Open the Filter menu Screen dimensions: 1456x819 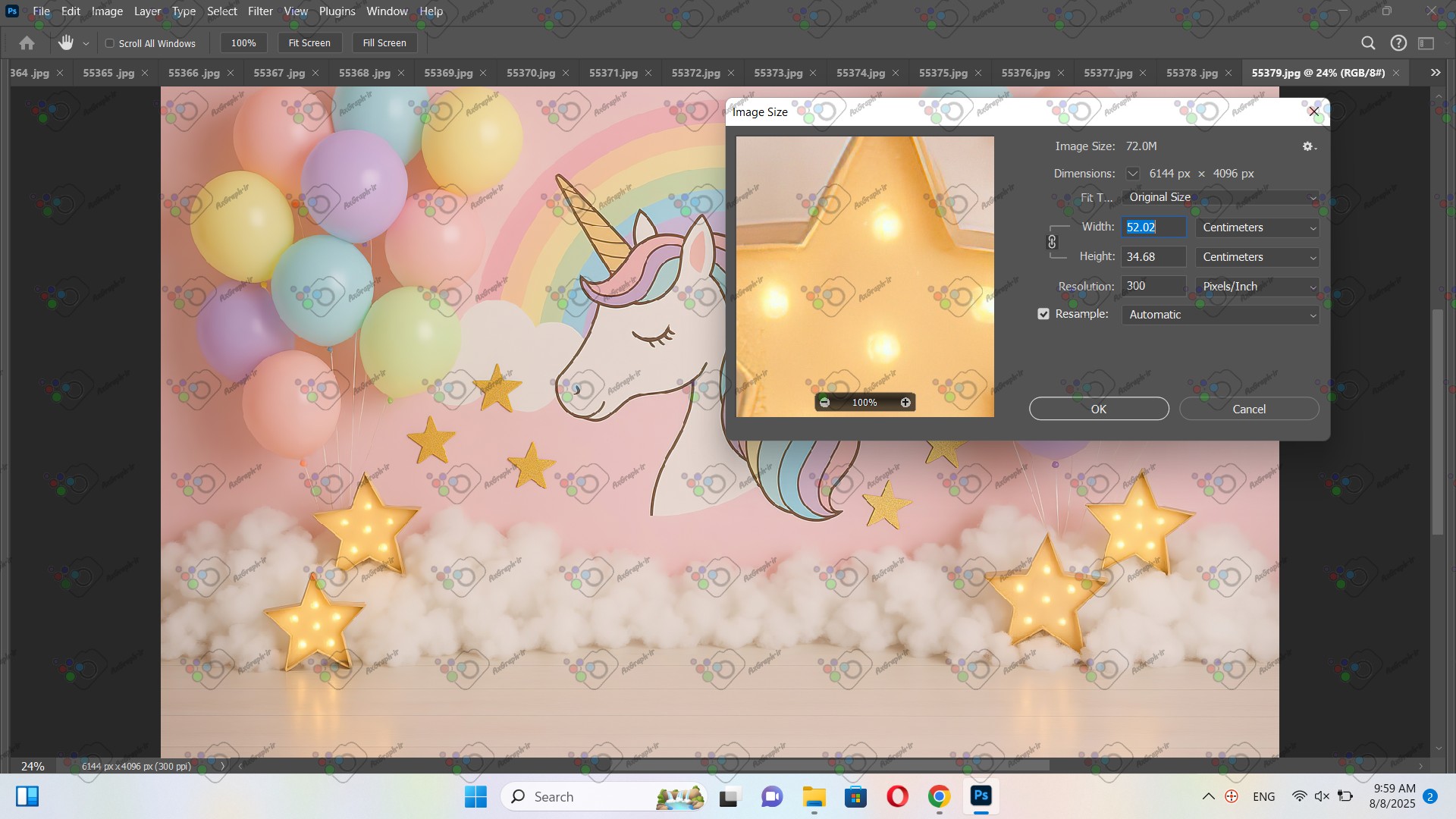[260, 11]
